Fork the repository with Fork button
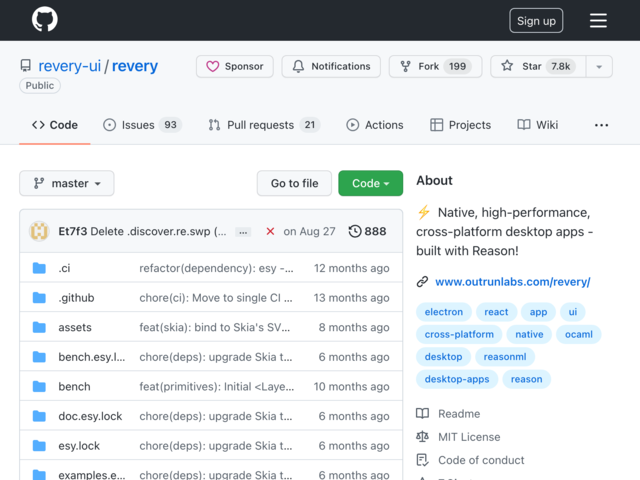Image resolution: width=640 pixels, height=480 pixels. (436, 66)
